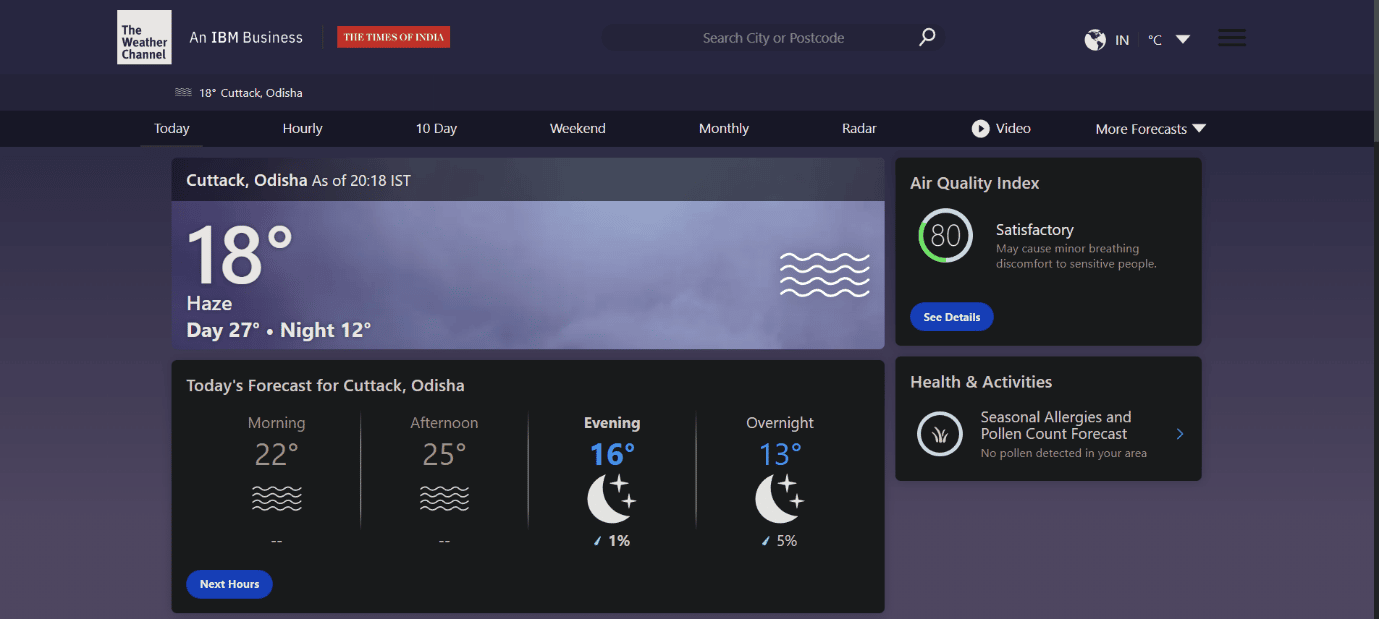
Task: Click the Cuttack, Odisha As of 20:18 IST header
Action: [x=298, y=181]
